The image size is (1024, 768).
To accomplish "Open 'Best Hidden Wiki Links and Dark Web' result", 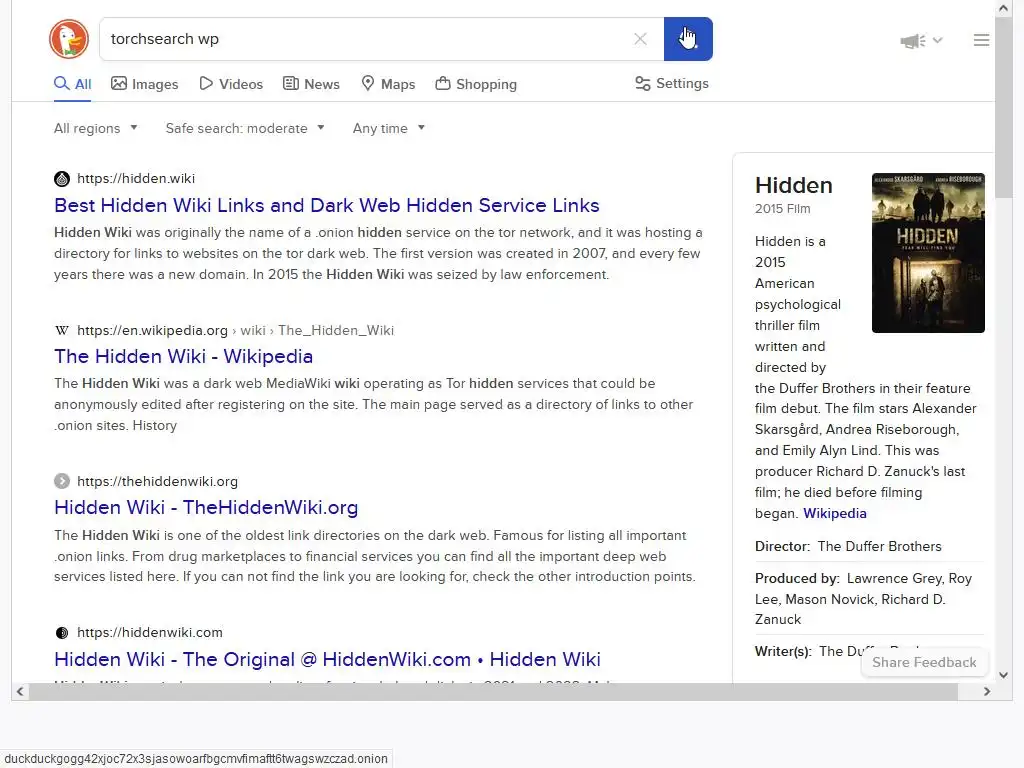I will tap(327, 205).
